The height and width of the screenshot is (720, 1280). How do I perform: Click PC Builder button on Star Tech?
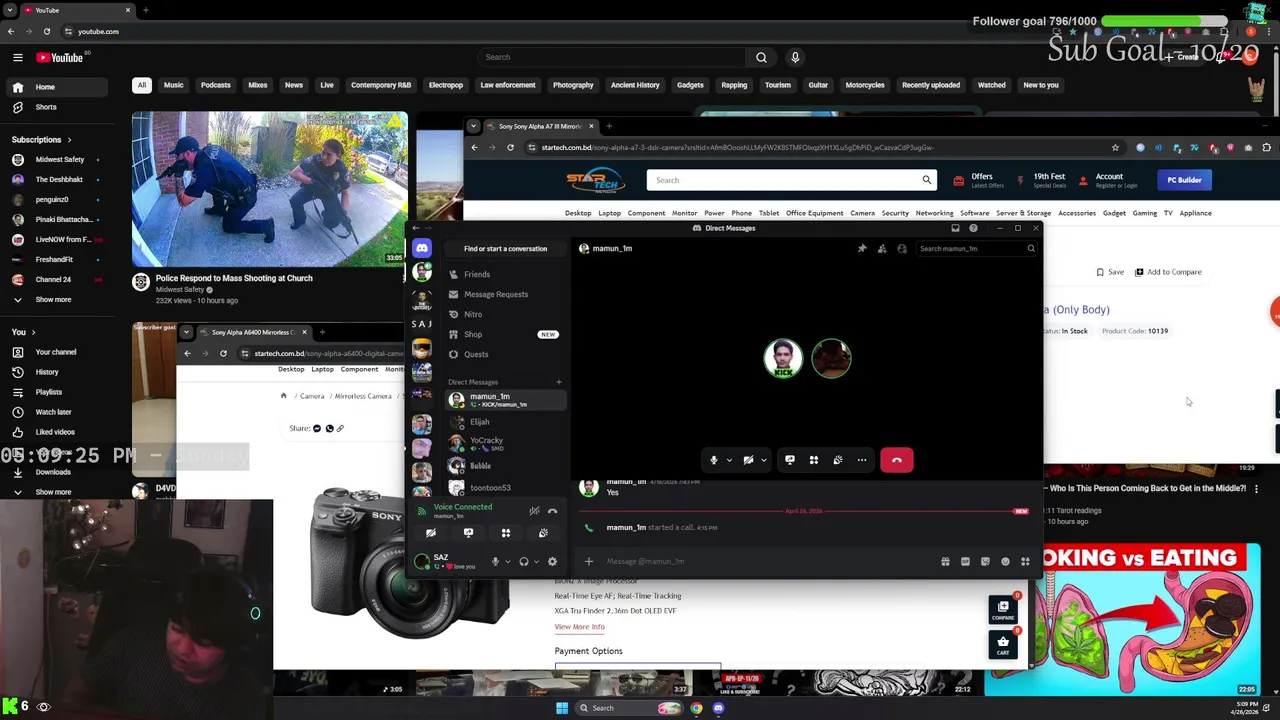pos(1184,180)
